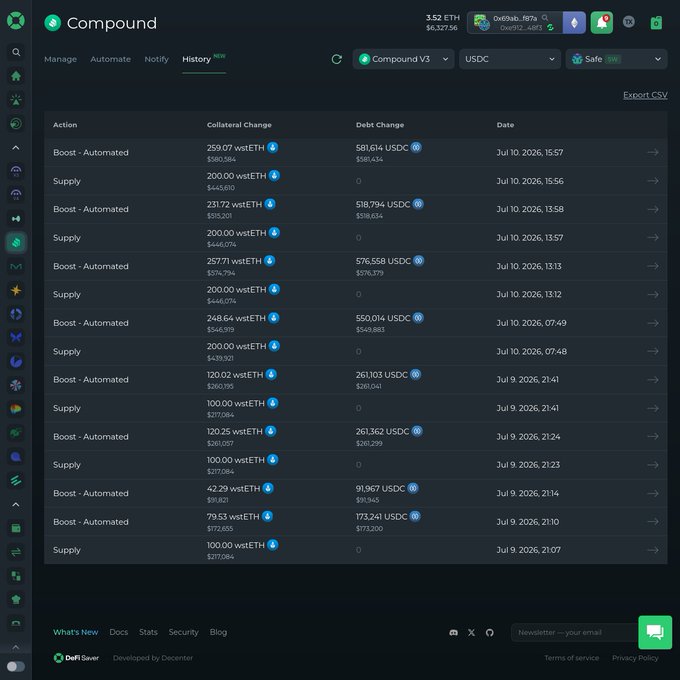Open the Docs footer link
Image resolution: width=680 pixels, height=680 pixels.
click(x=118, y=632)
